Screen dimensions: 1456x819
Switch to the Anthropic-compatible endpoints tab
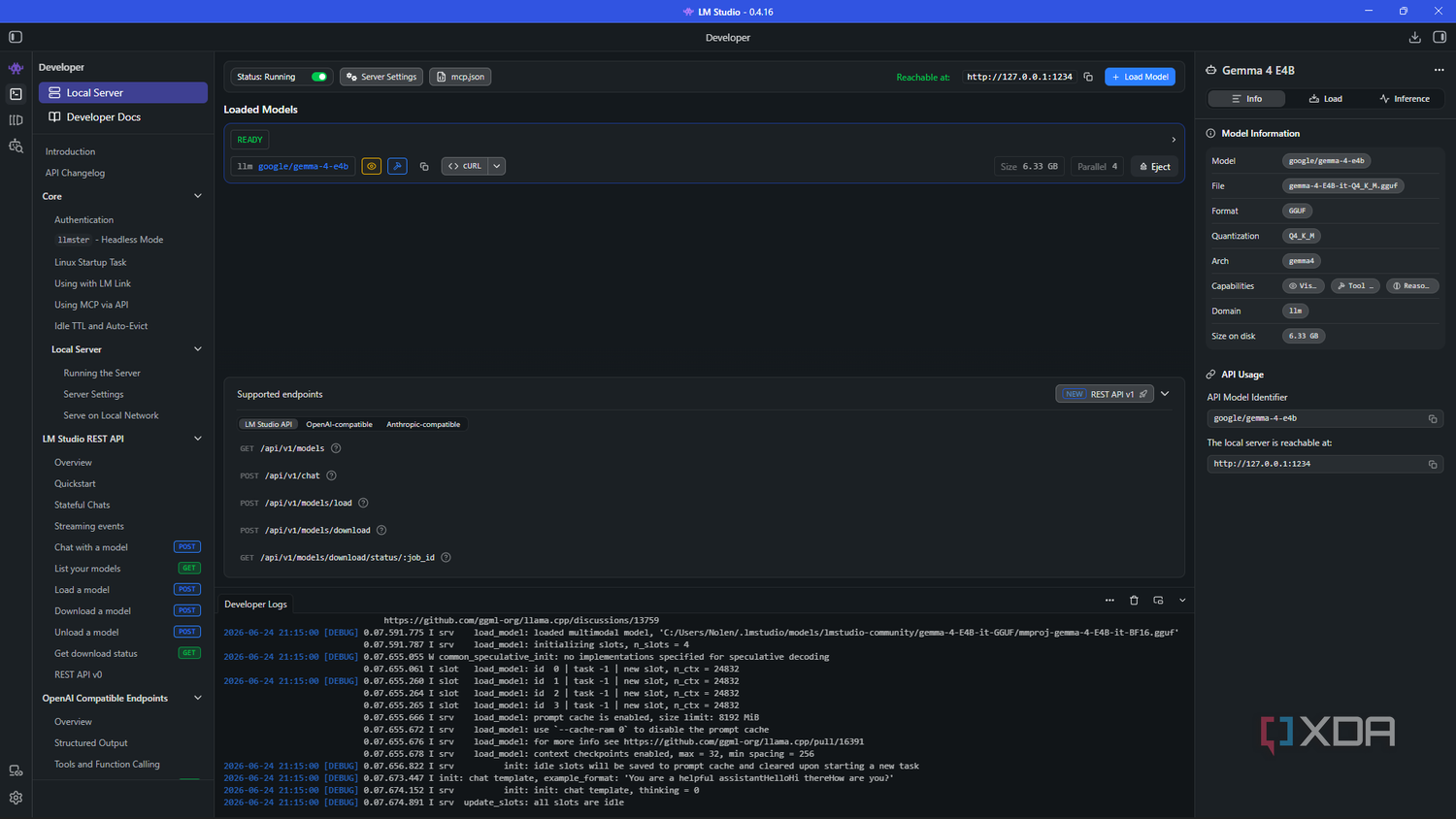click(423, 424)
